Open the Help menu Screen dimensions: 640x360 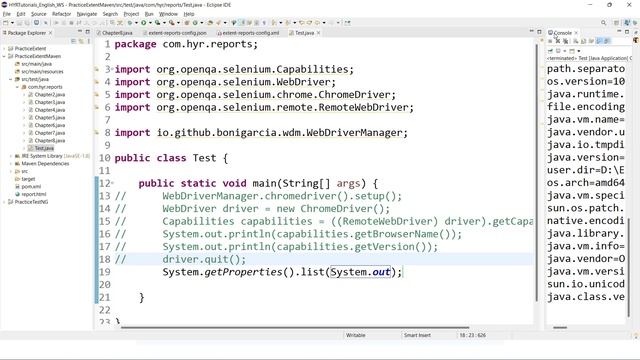point(189,14)
